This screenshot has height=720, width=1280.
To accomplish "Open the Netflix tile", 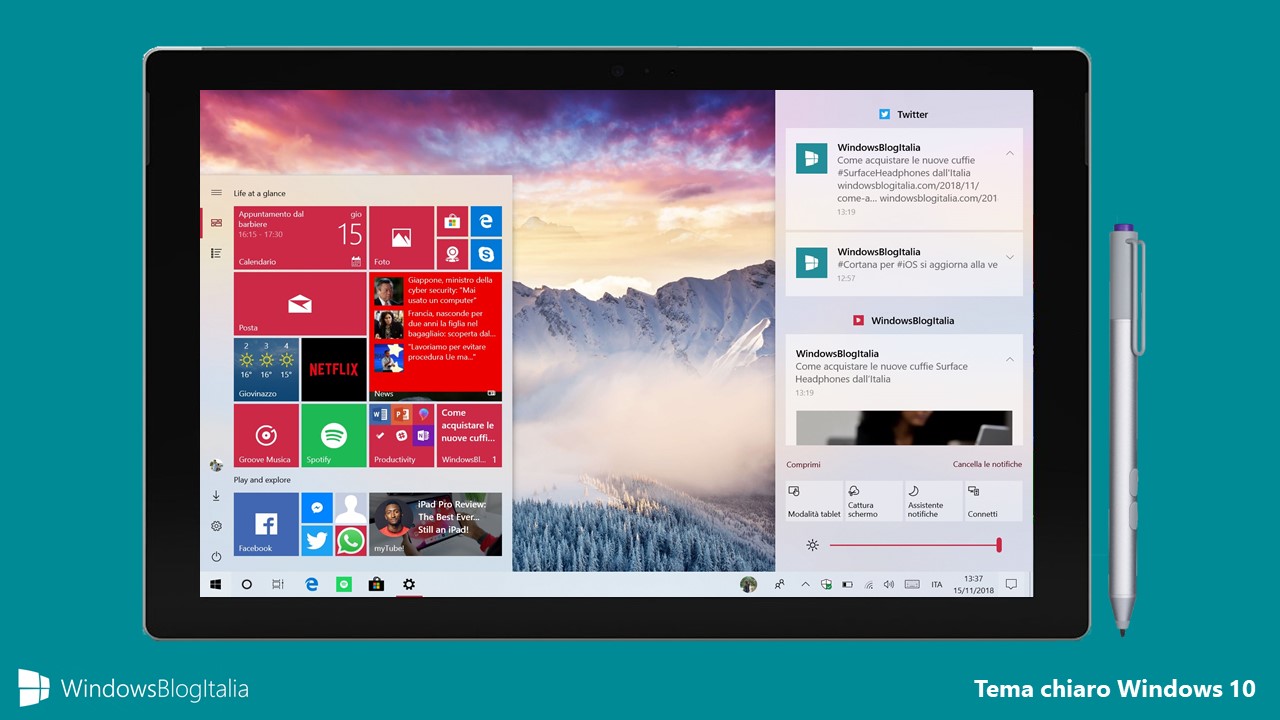I will (x=334, y=369).
